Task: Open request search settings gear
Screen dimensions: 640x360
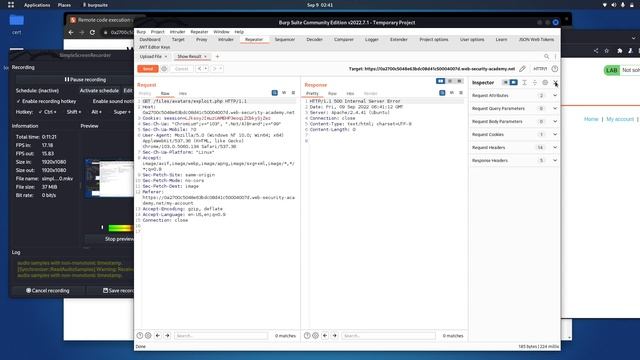Action: 148,336
